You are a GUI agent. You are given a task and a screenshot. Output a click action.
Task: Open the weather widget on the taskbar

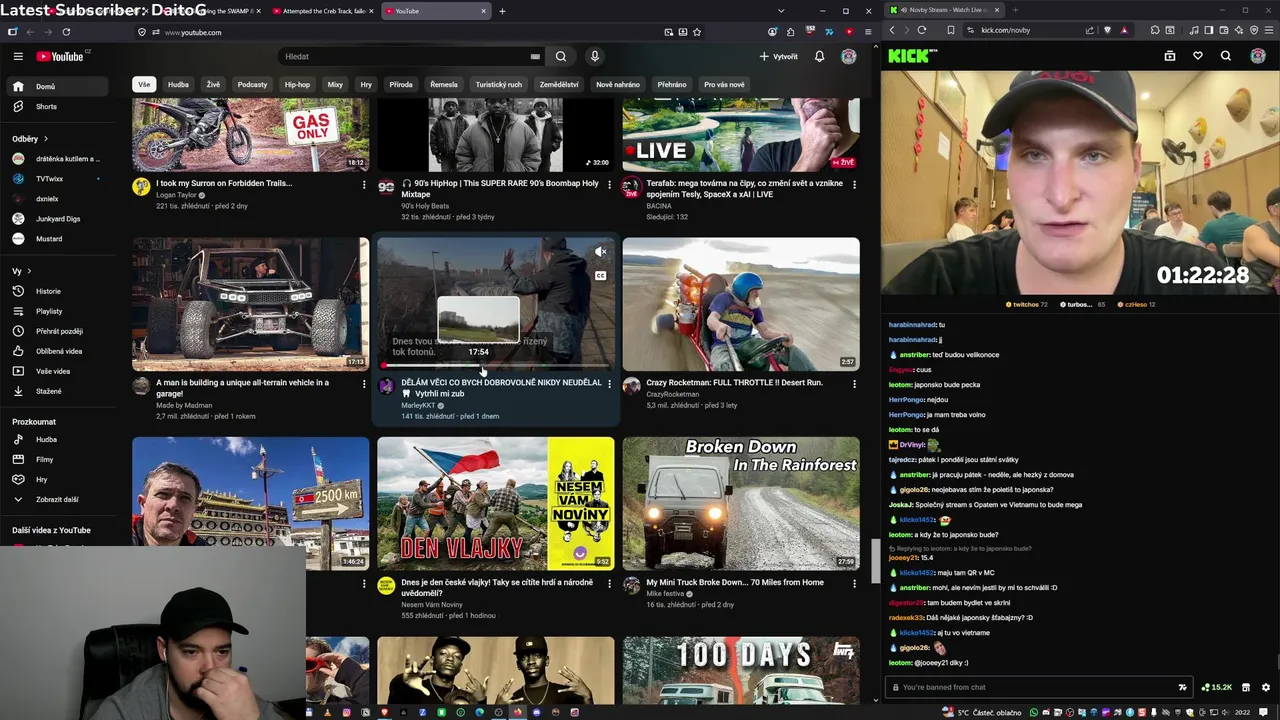click(982, 712)
